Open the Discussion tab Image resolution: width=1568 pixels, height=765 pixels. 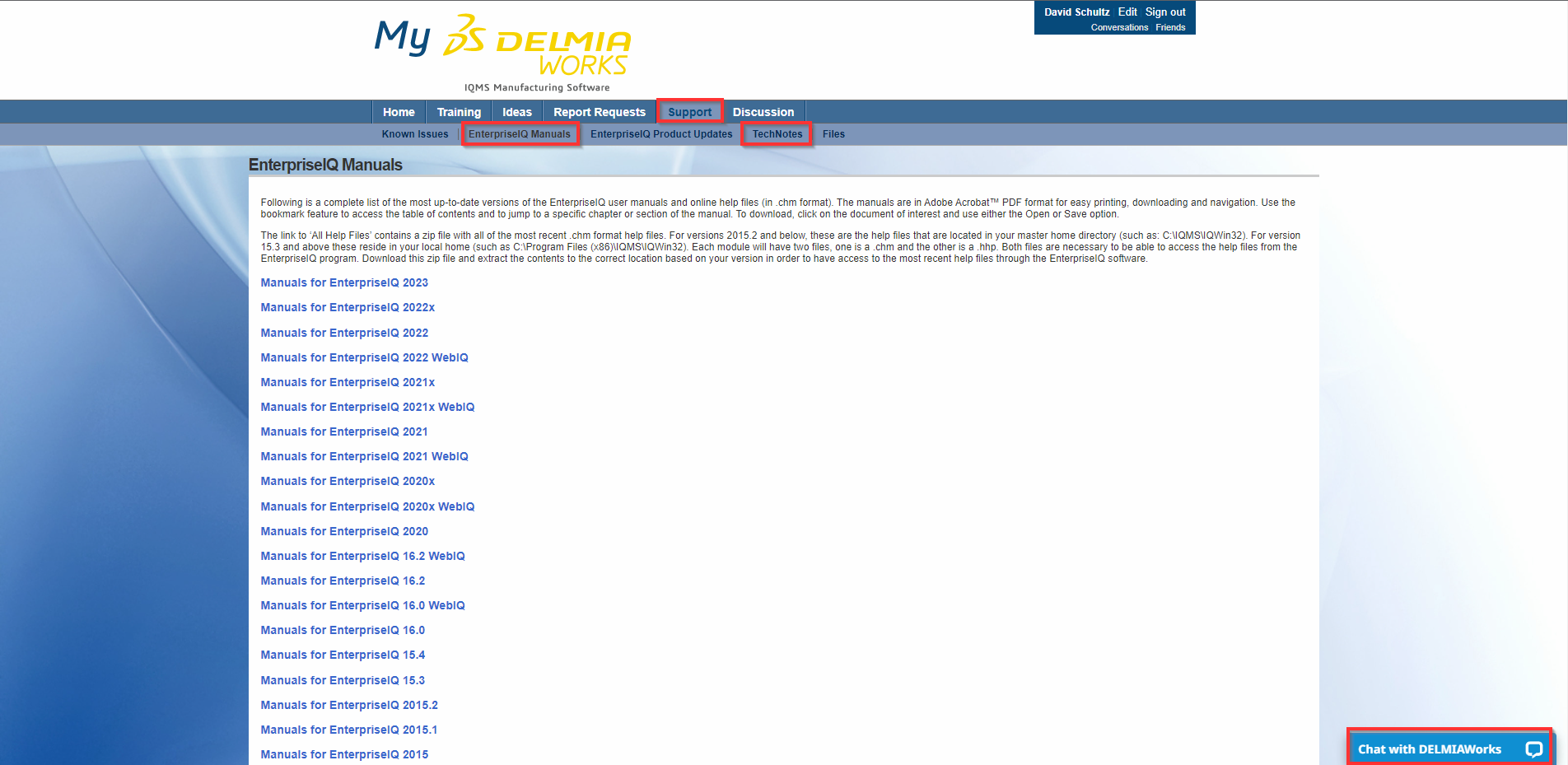763,112
